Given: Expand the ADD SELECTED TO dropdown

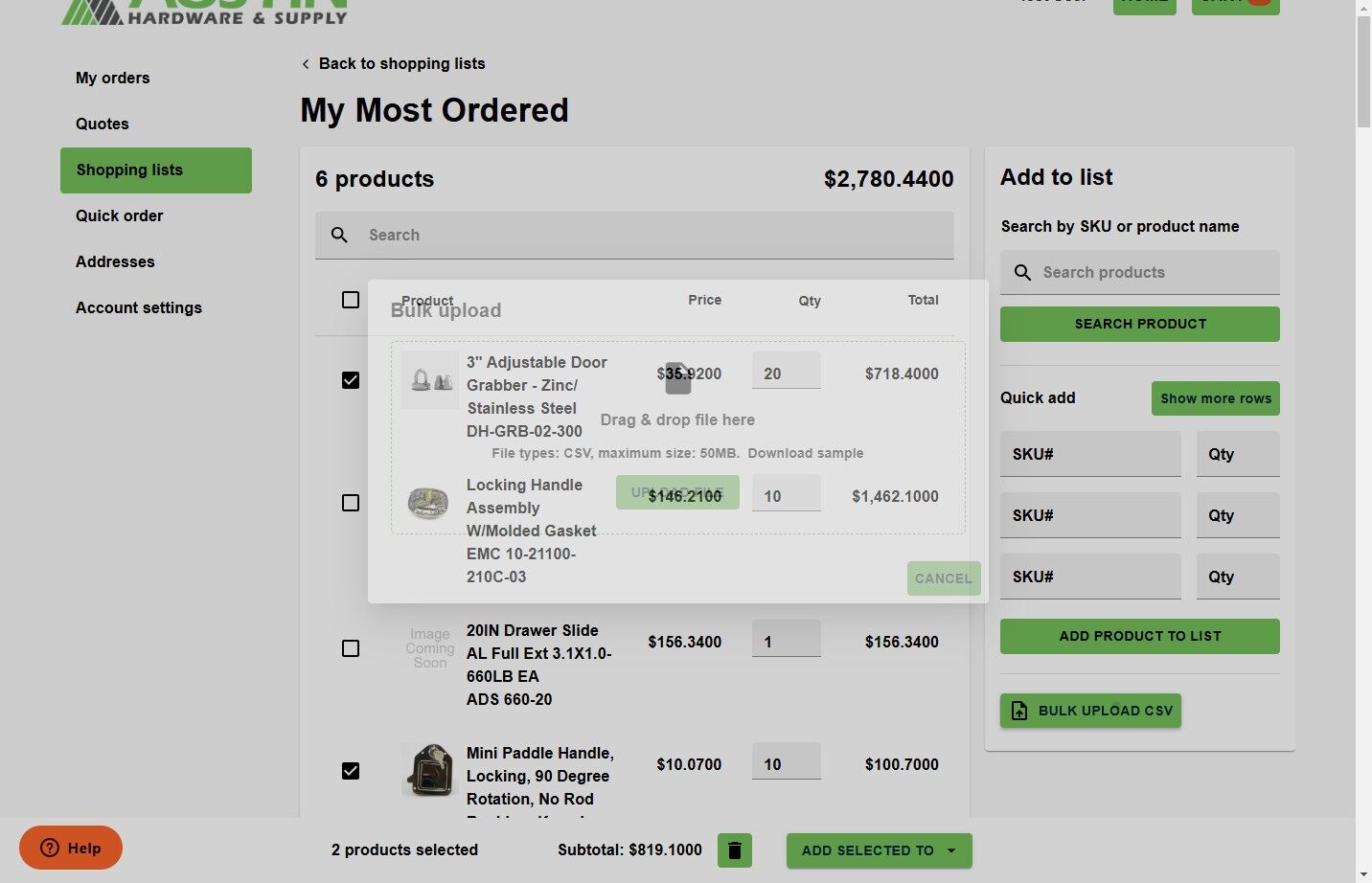Looking at the screenshot, I should pyautogui.click(x=880, y=850).
